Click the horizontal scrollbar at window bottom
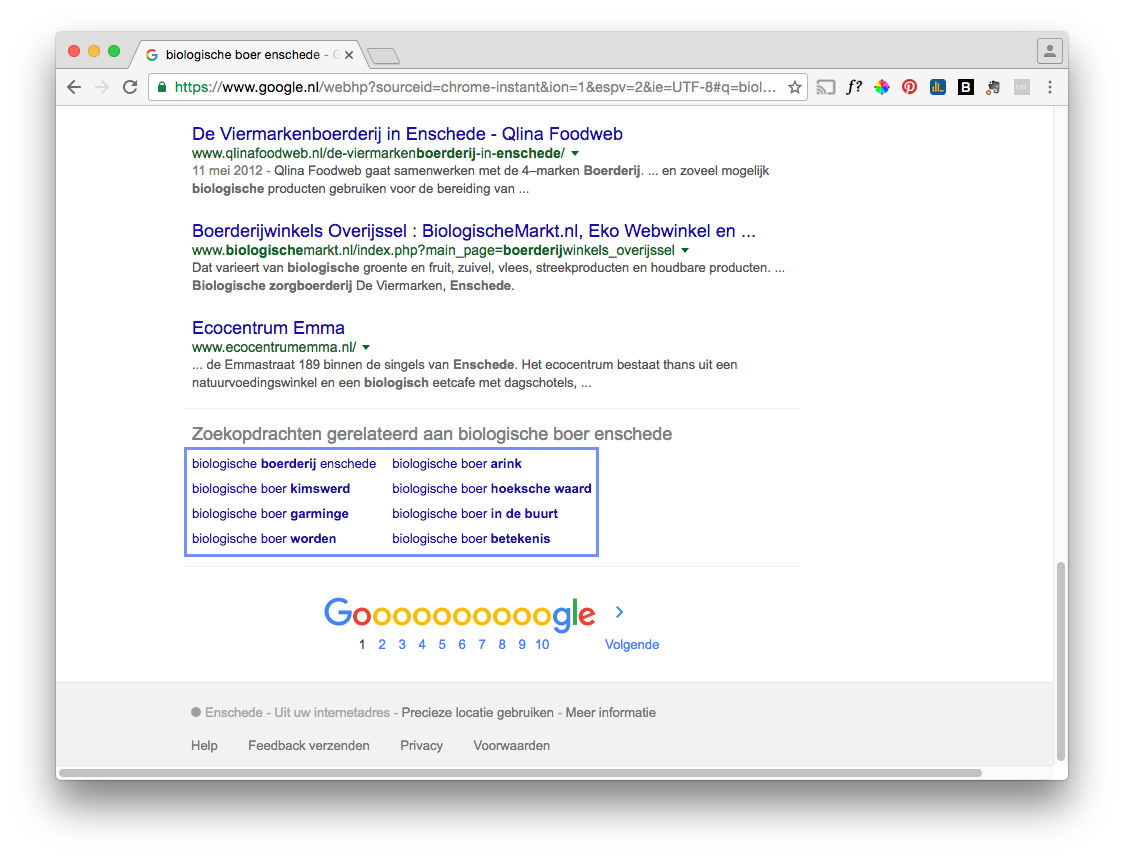This screenshot has height=860, width=1124. pos(520,773)
